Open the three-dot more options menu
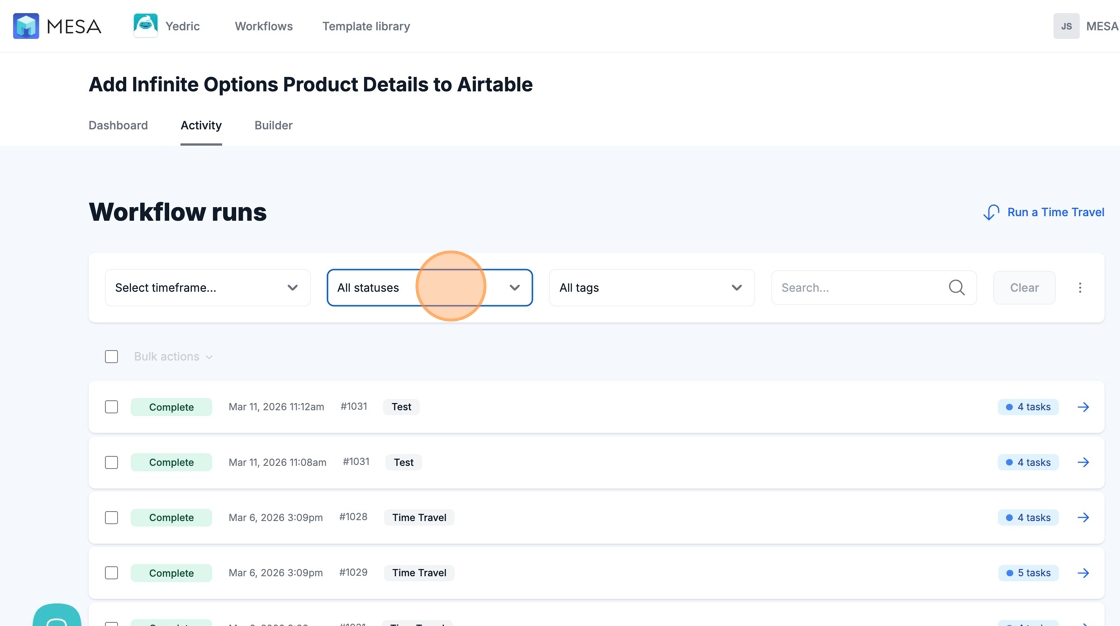The image size is (1120, 626). (1080, 288)
